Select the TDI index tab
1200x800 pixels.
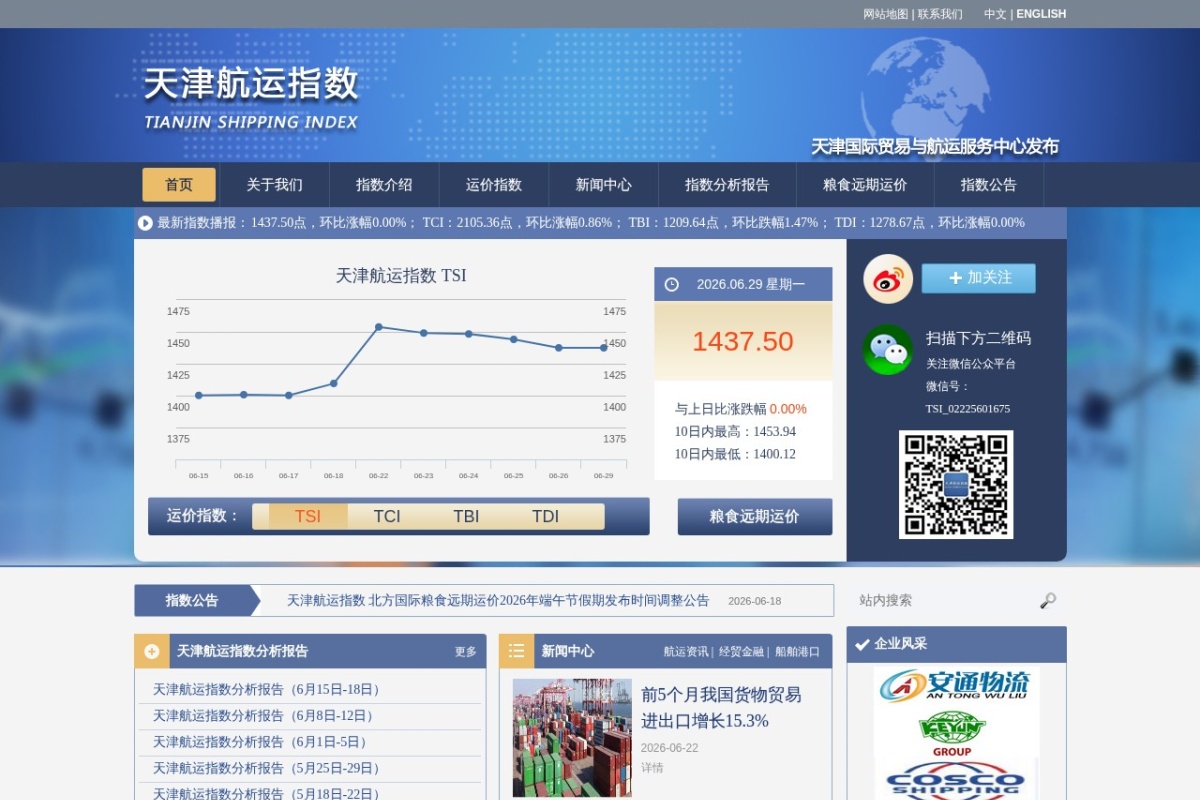545,516
